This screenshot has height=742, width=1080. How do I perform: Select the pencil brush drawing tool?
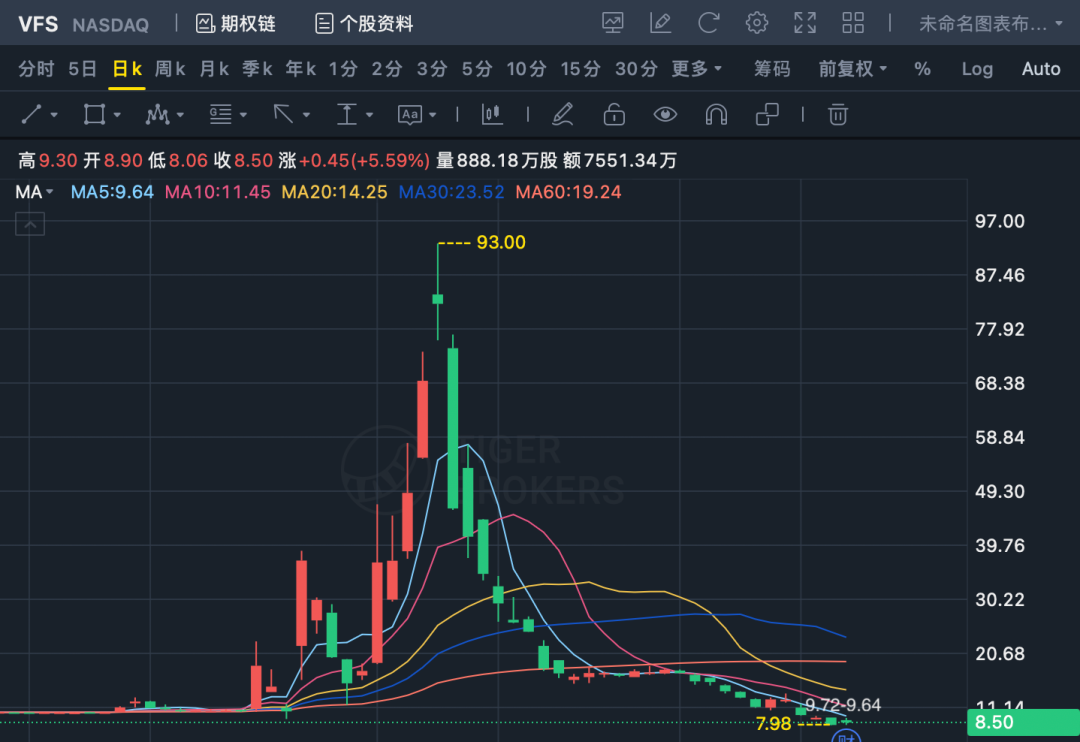[x=563, y=115]
